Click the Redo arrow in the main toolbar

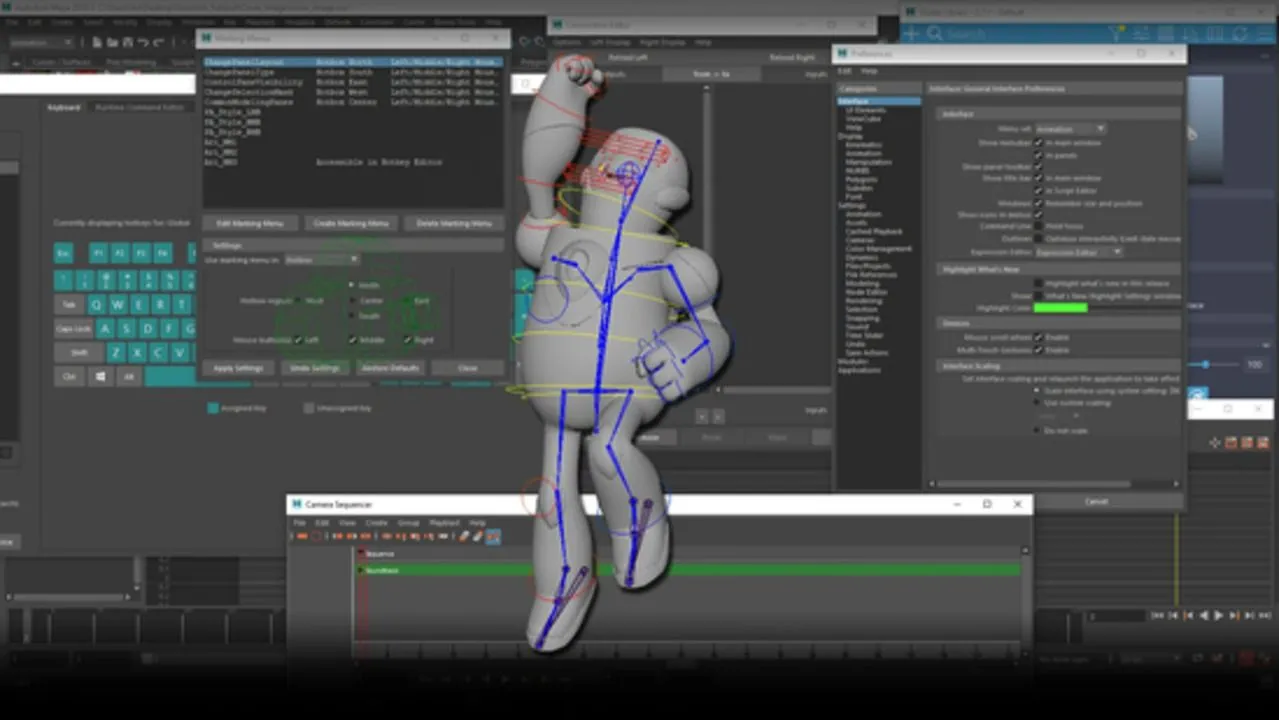click(x=158, y=43)
